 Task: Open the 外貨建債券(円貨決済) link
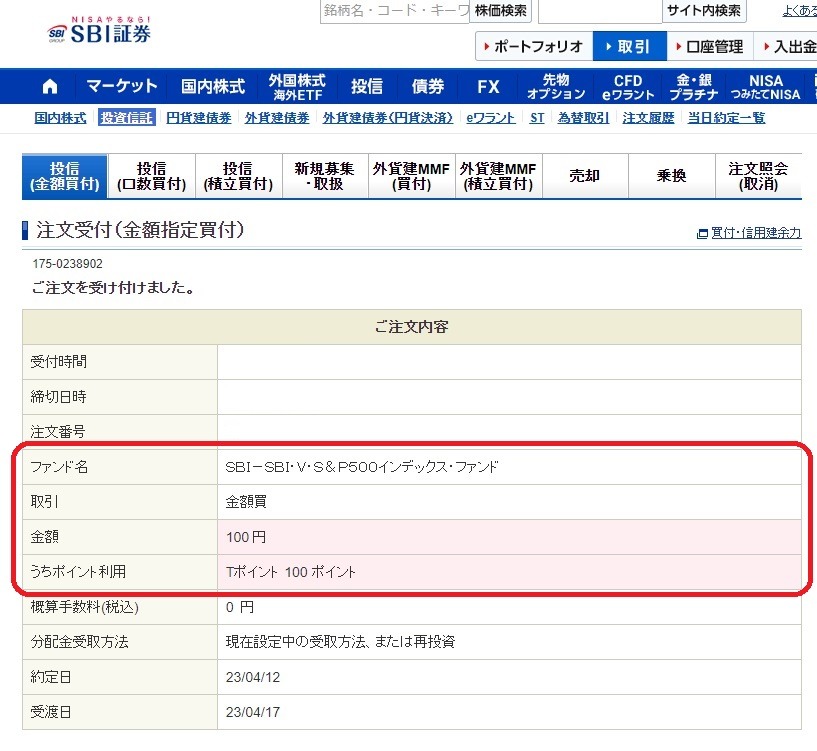point(388,118)
